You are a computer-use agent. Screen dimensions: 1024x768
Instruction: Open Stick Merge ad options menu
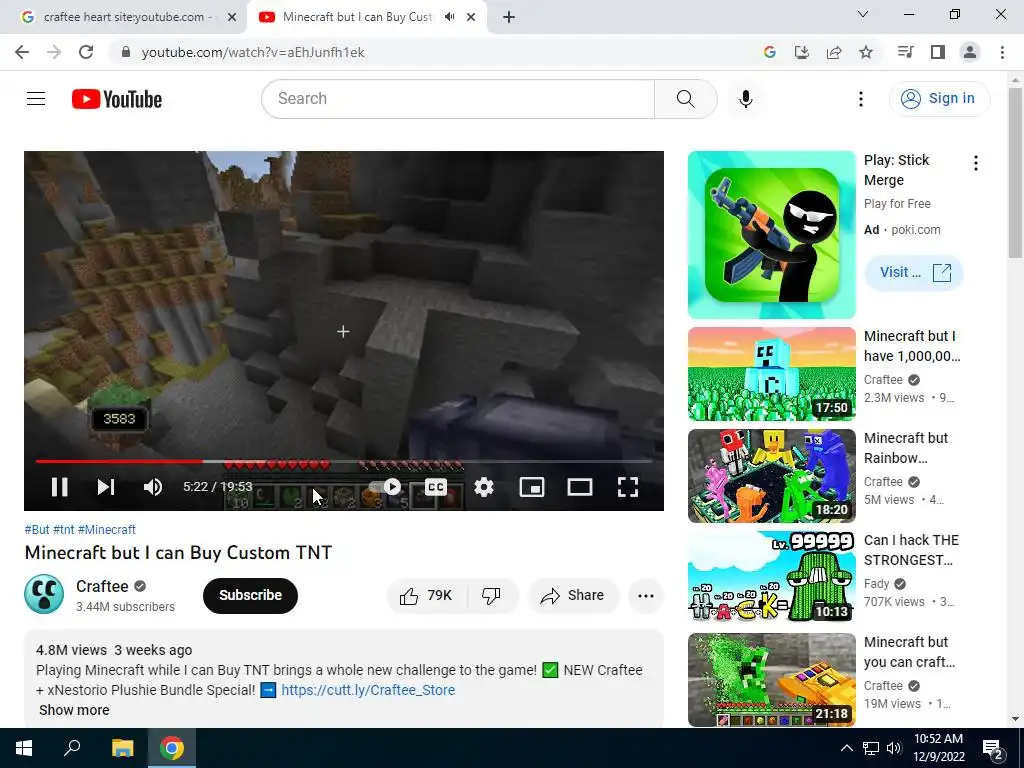tap(976, 163)
